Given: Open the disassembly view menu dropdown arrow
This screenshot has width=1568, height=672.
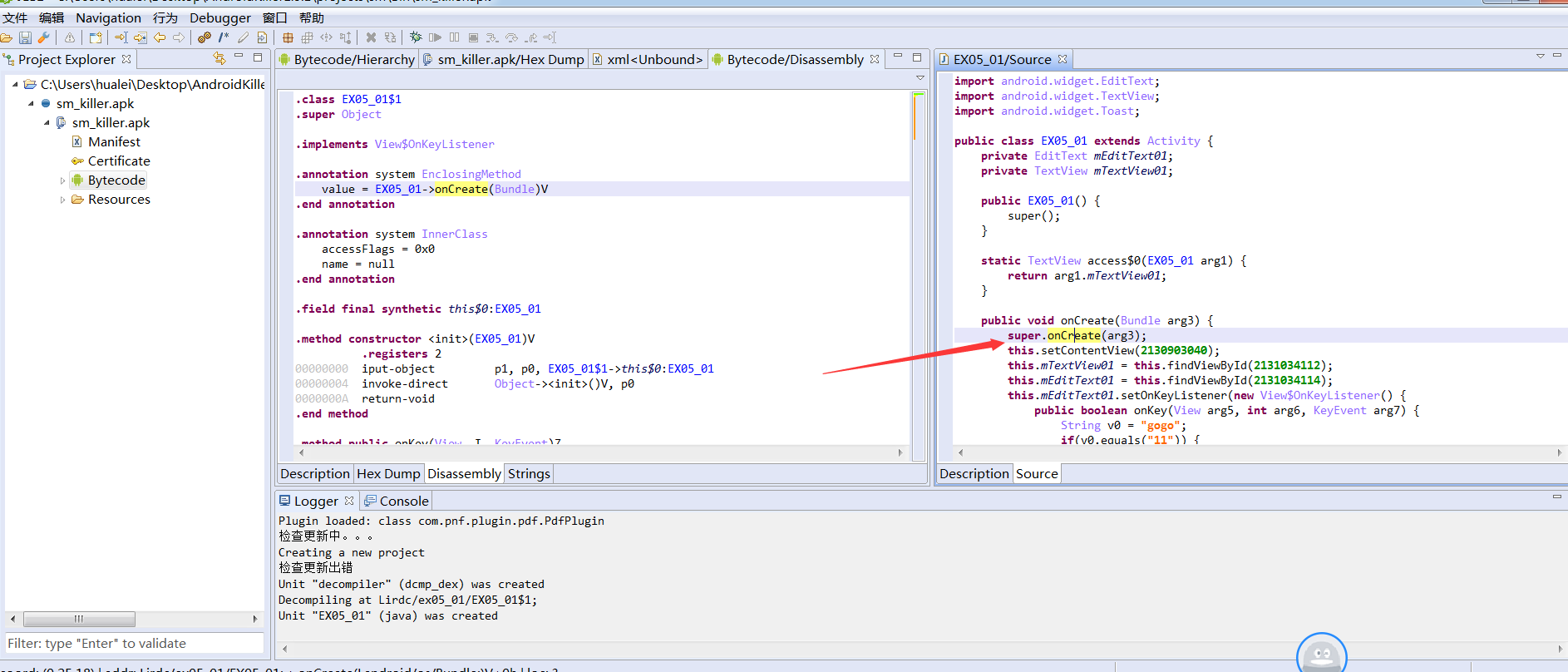Looking at the screenshot, I should pyautogui.click(x=920, y=77).
